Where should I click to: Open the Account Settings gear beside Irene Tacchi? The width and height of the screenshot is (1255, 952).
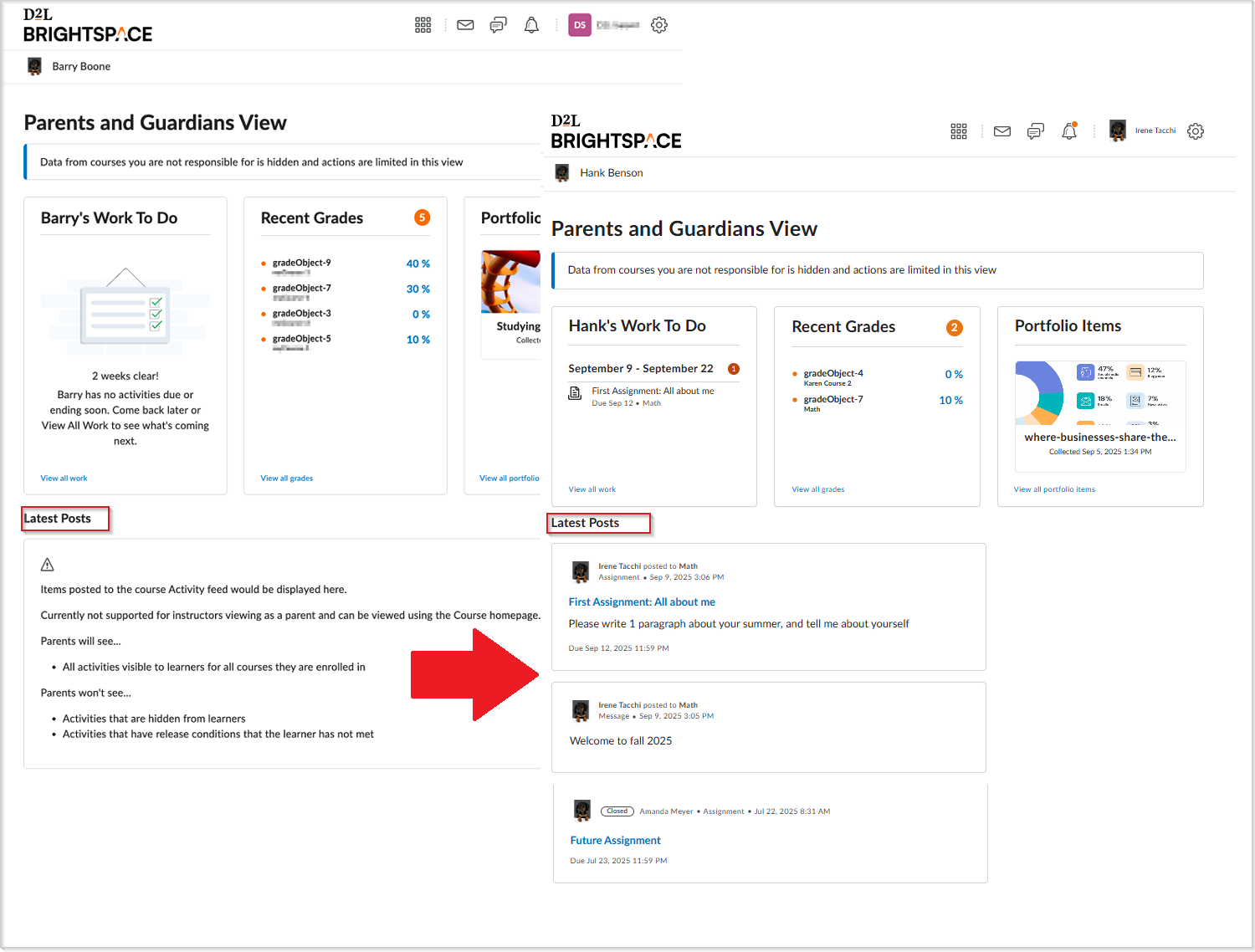coord(1196,131)
